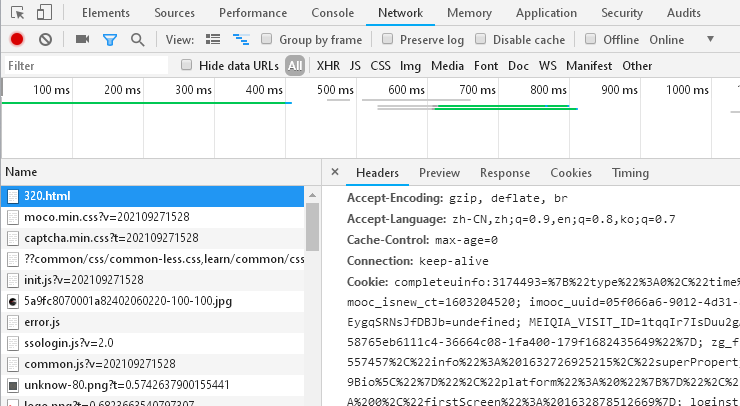Filter requests by JS
Image resolution: width=740 pixels, height=406 pixels.
point(355,66)
